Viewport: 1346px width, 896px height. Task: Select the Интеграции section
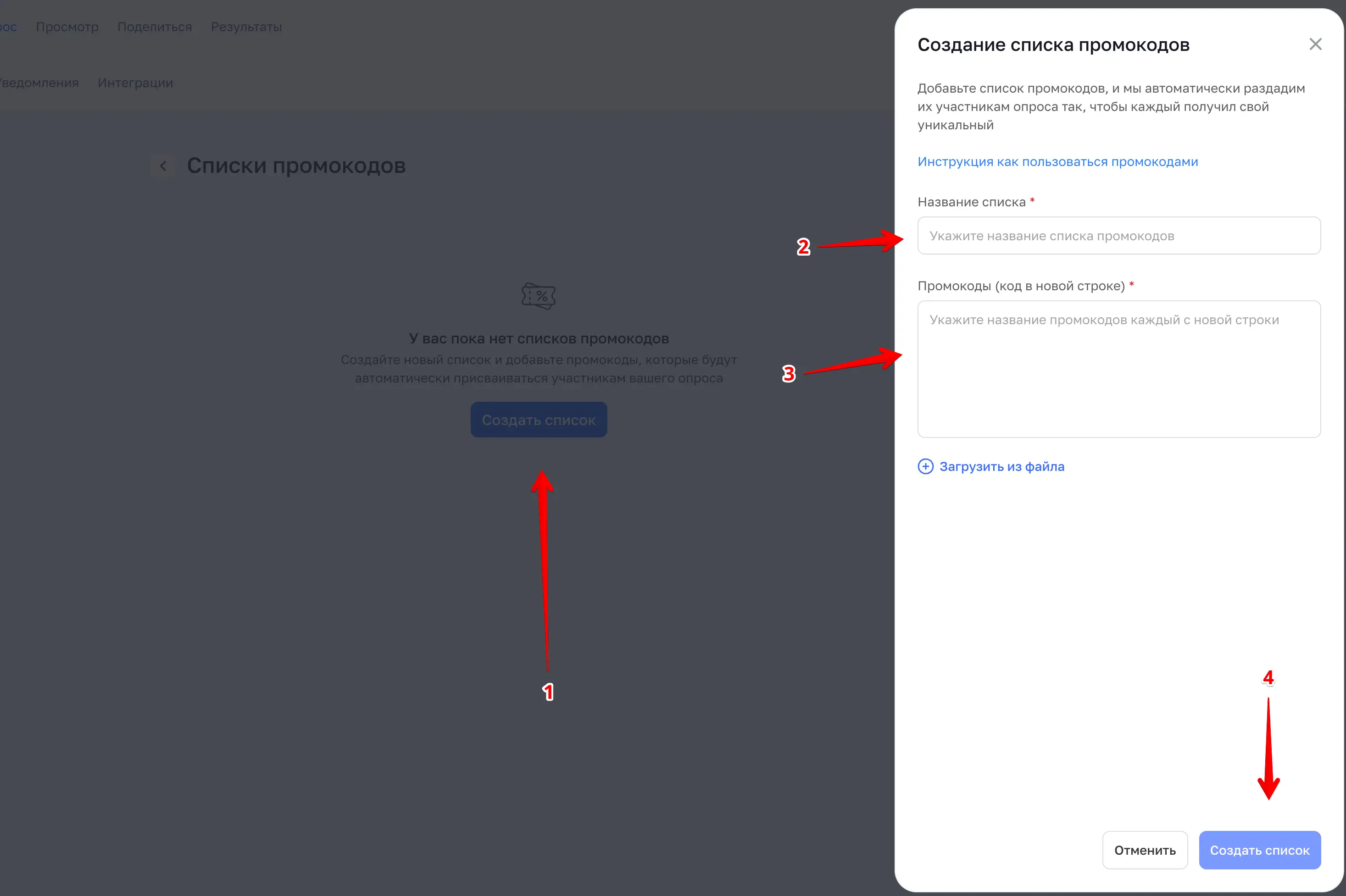point(135,83)
